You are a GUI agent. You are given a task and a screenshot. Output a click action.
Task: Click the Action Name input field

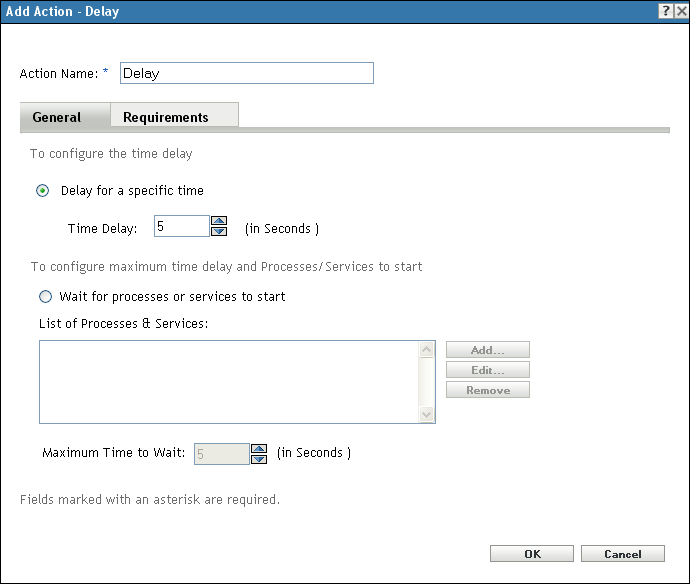(x=247, y=73)
